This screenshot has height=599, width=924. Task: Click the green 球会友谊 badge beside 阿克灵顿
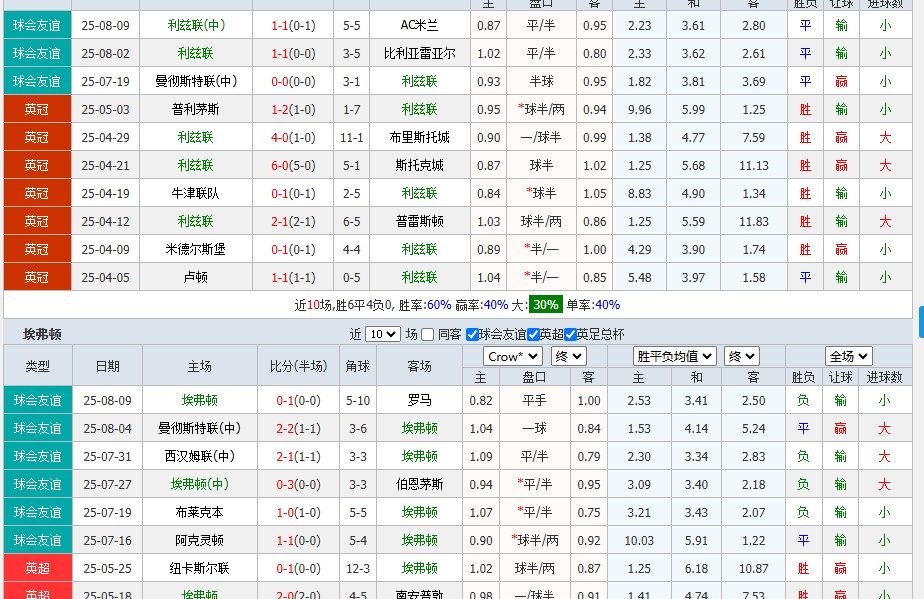(x=37, y=540)
